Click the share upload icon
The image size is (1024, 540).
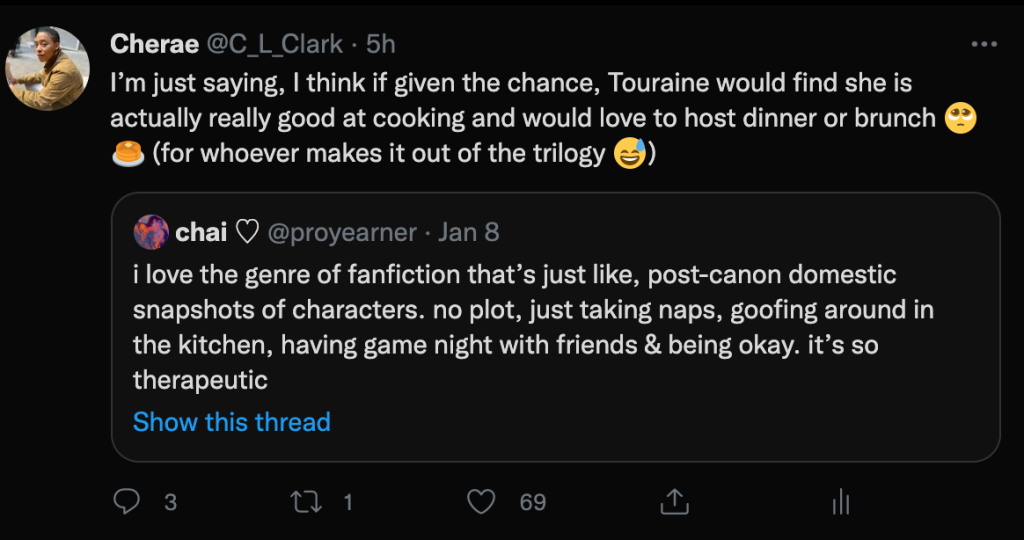674,501
